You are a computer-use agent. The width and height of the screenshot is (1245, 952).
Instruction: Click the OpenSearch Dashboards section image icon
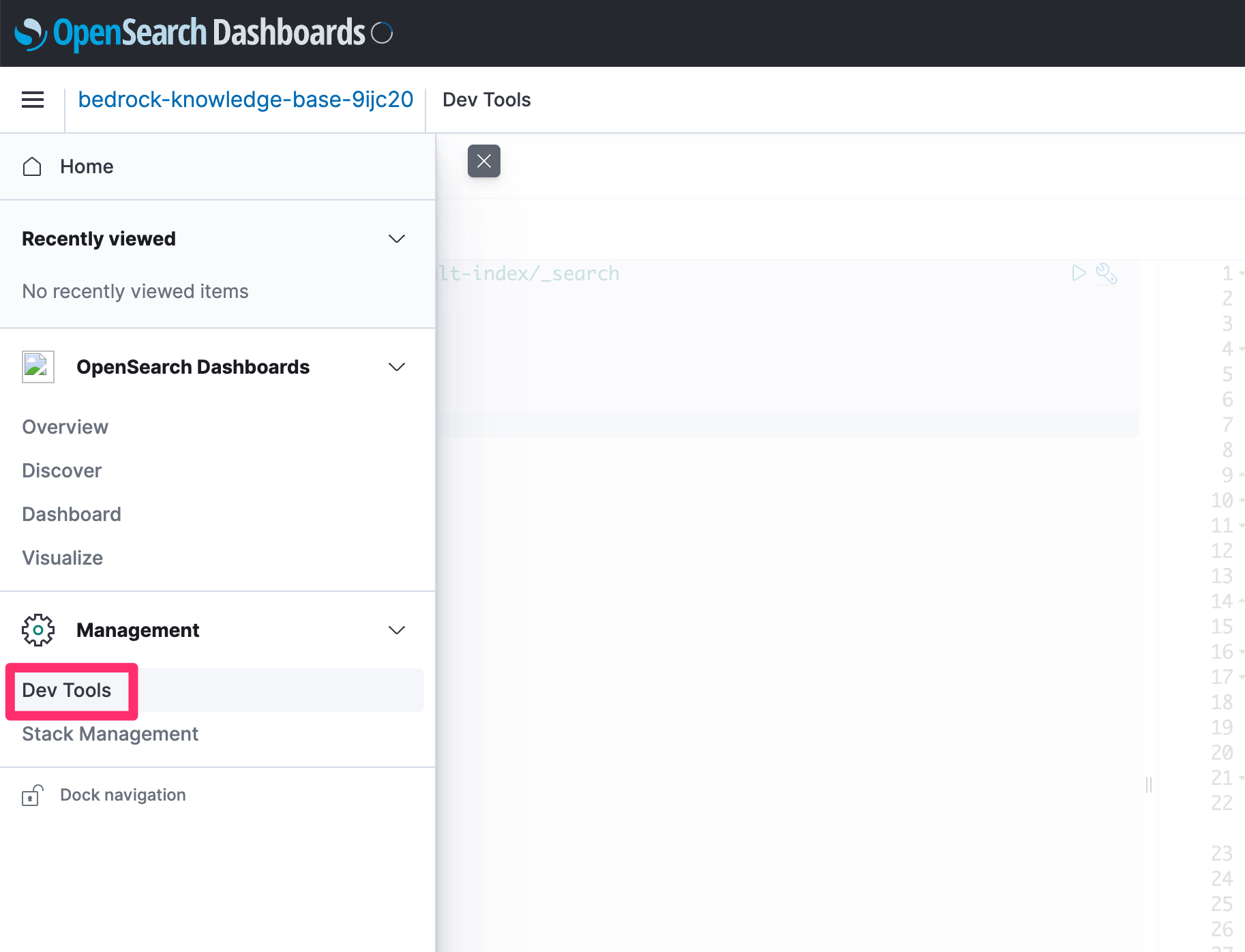pyautogui.click(x=38, y=367)
